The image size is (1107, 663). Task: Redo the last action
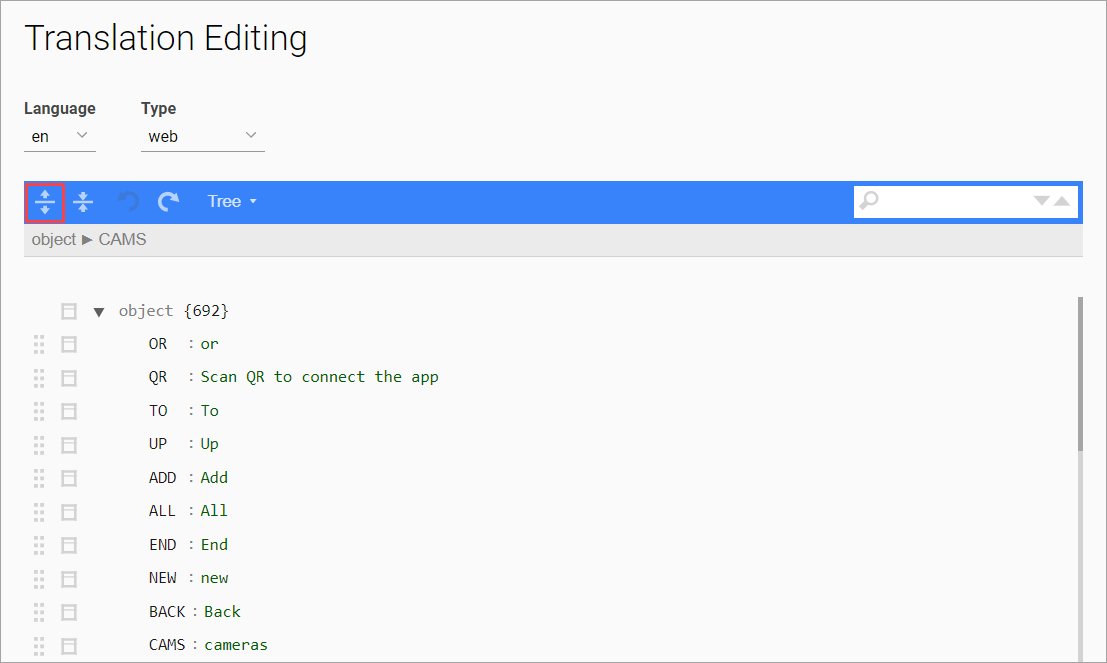pyautogui.click(x=169, y=202)
